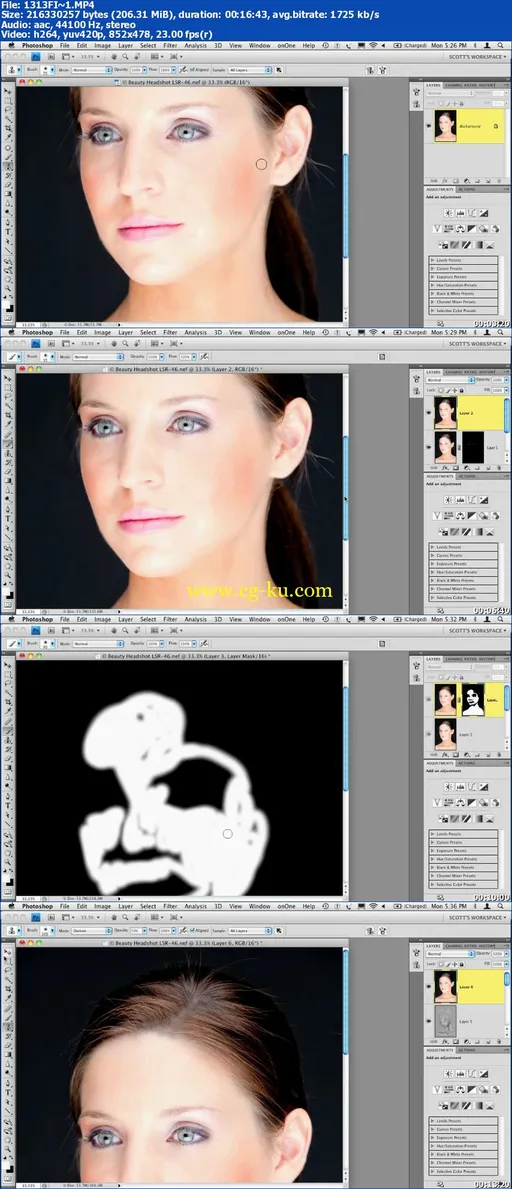Select the Type tool in the 5:26 PM frame
Screen dimensions: 512x1189
[x=8, y=231]
